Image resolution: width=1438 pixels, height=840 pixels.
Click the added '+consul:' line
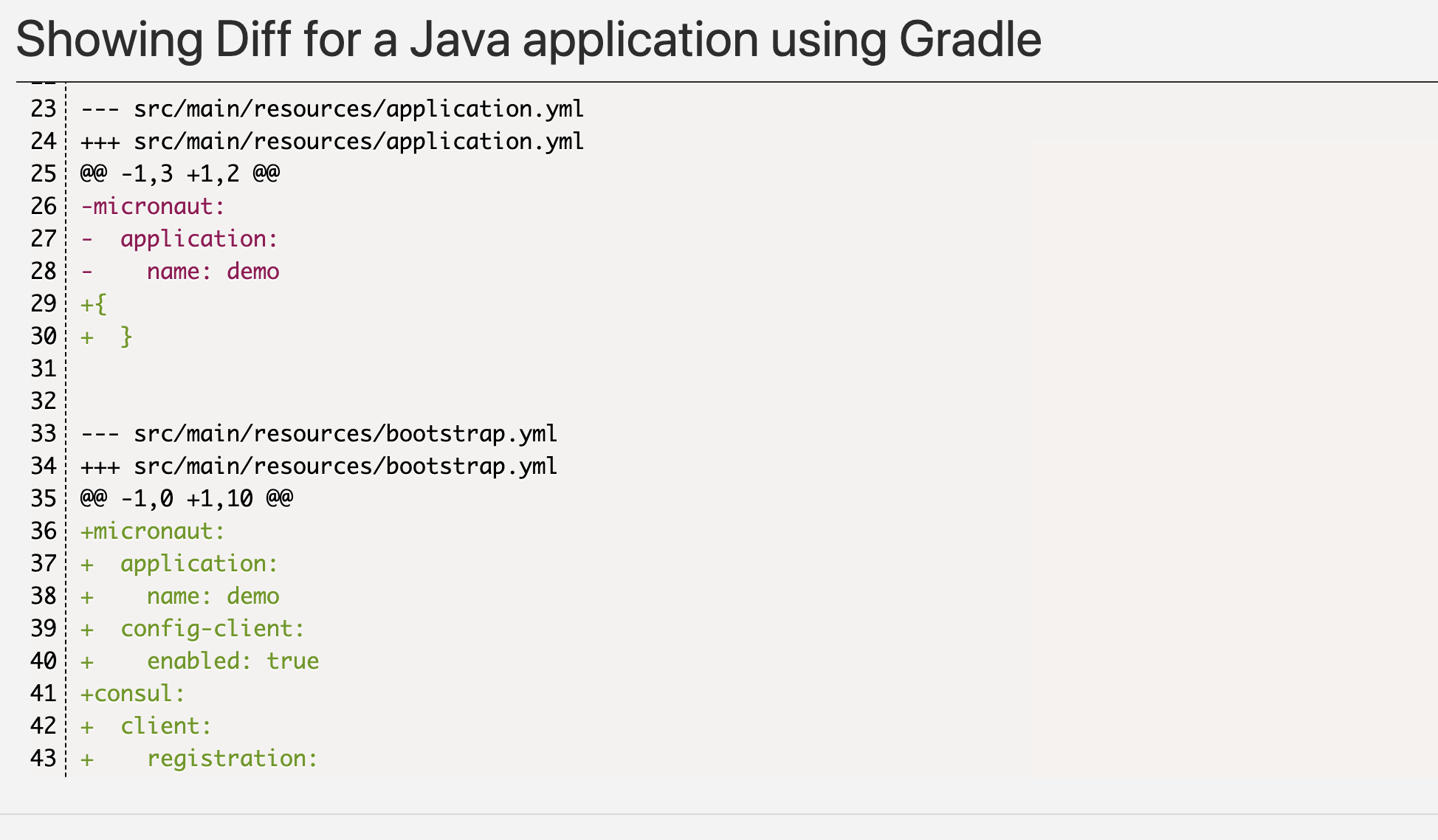click(x=133, y=694)
